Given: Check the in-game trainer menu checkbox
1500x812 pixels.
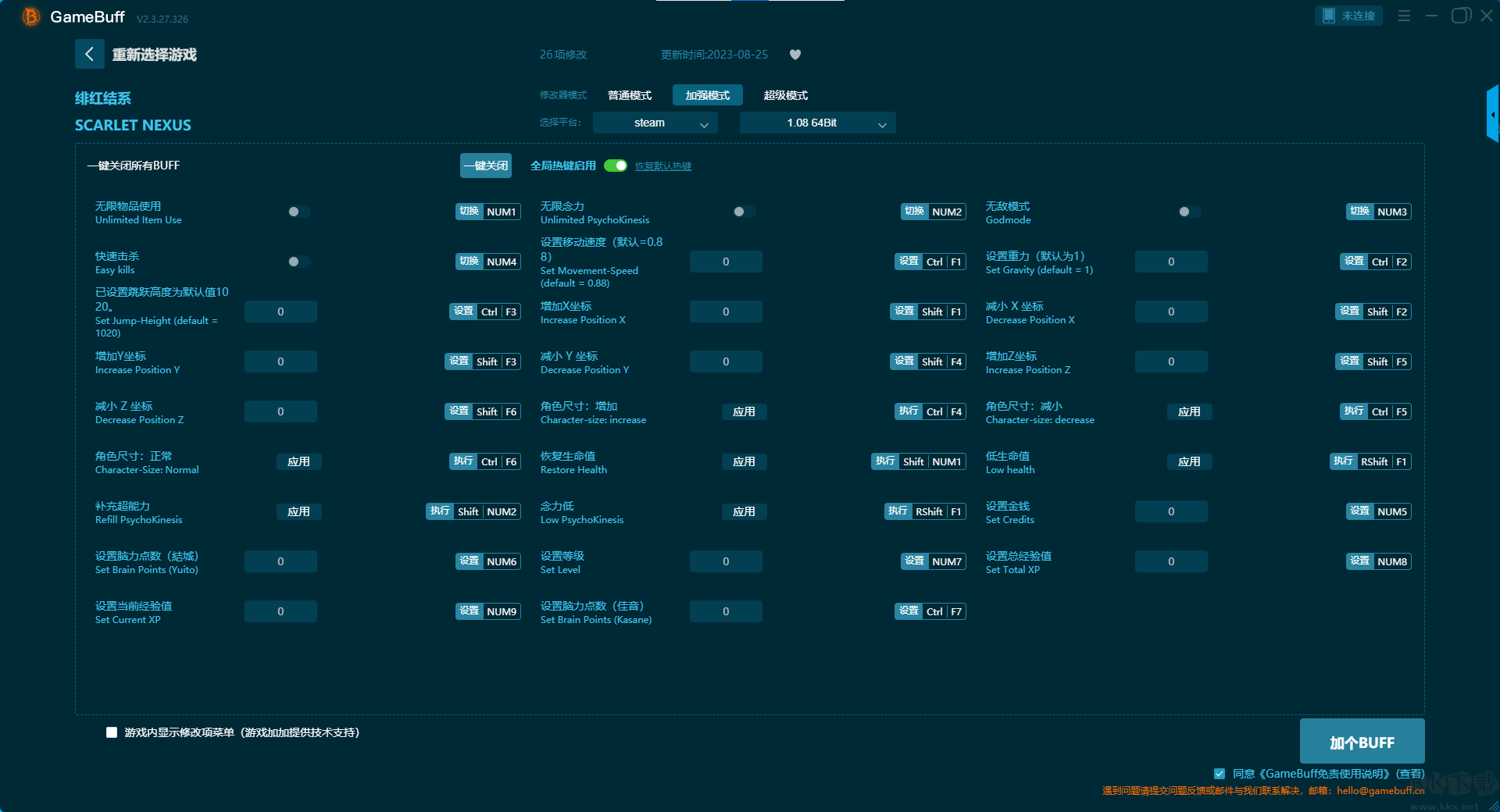Looking at the screenshot, I should (x=112, y=732).
